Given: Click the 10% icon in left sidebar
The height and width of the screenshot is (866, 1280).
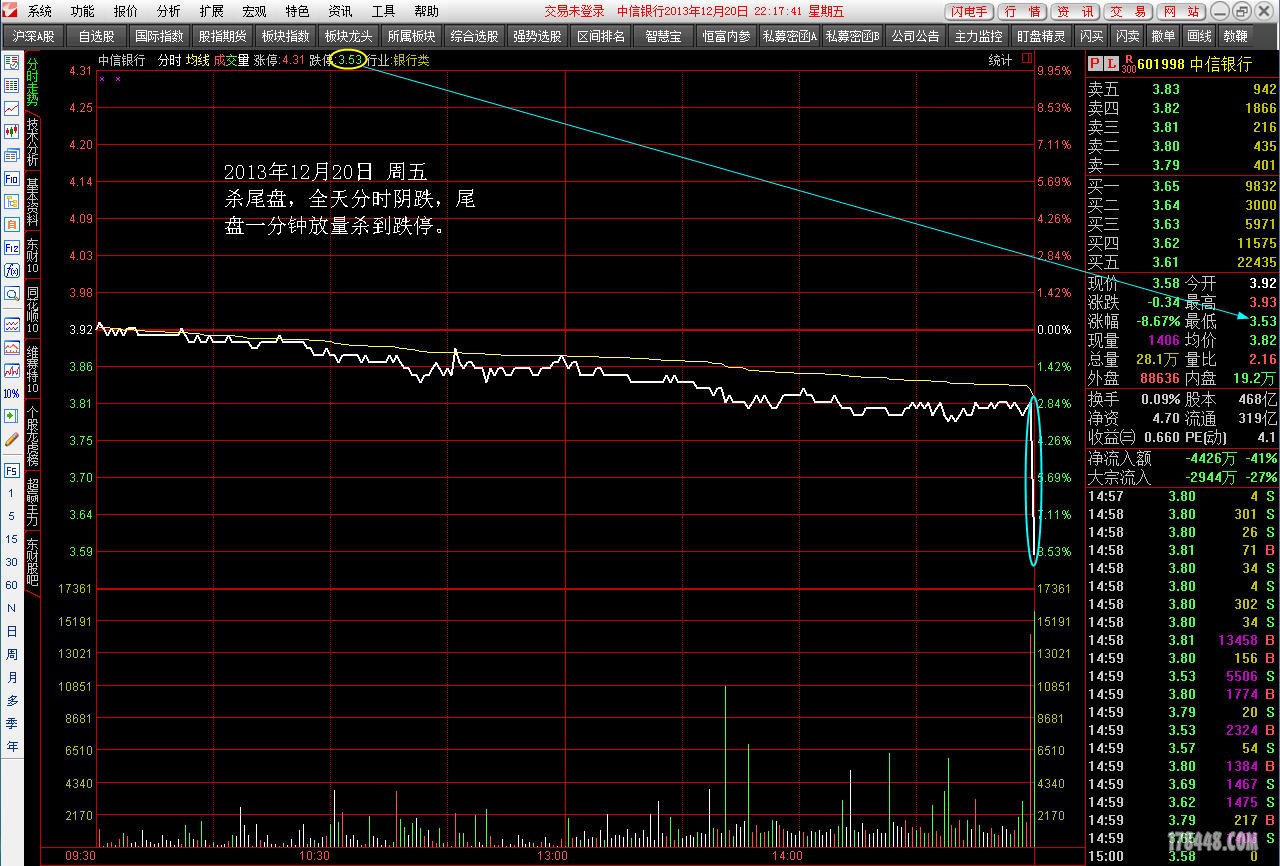Looking at the screenshot, I should click(x=12, y=393).
